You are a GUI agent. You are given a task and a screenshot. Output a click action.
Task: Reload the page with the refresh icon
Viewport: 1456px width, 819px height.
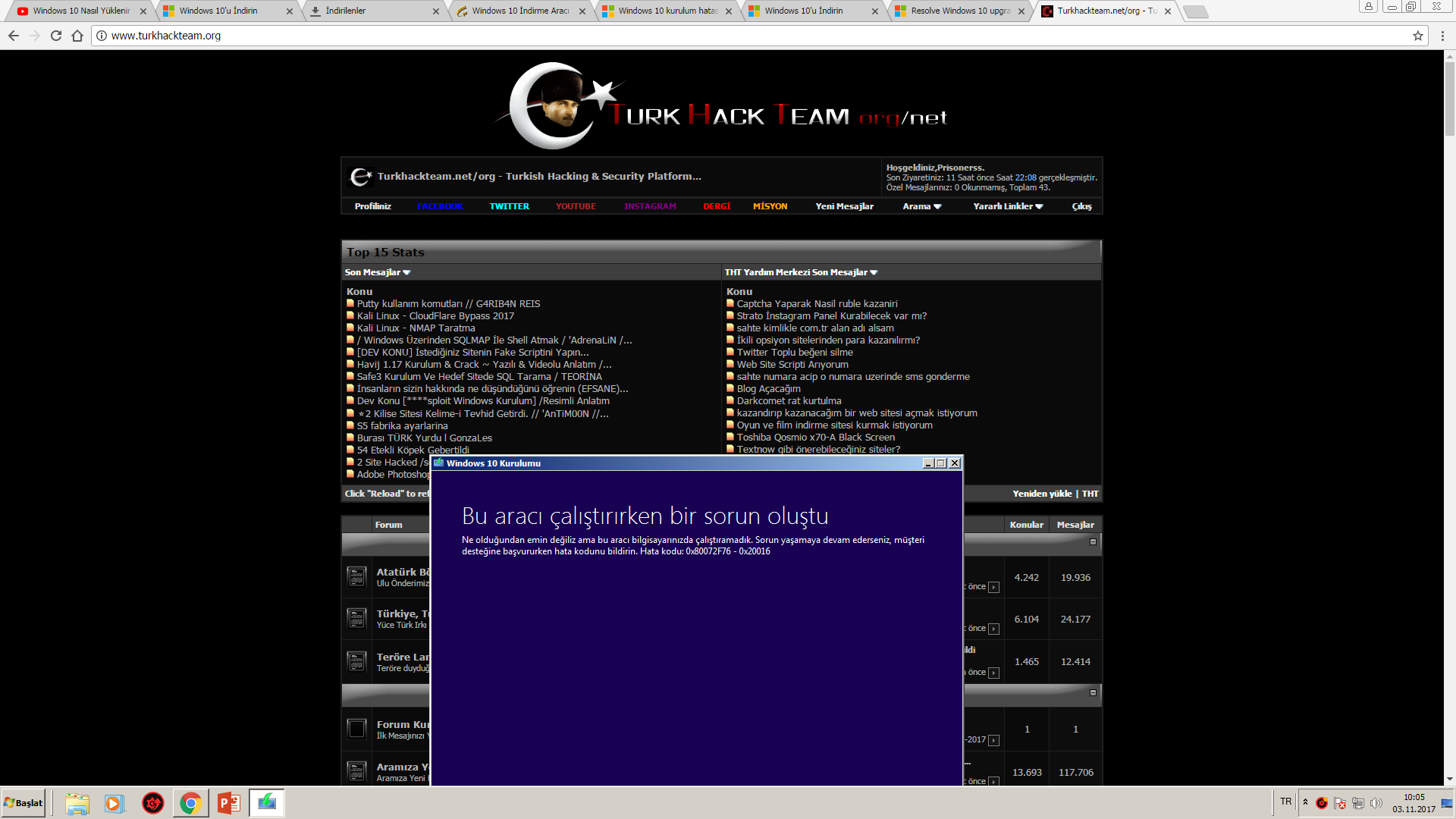click(x=56, y=36)
